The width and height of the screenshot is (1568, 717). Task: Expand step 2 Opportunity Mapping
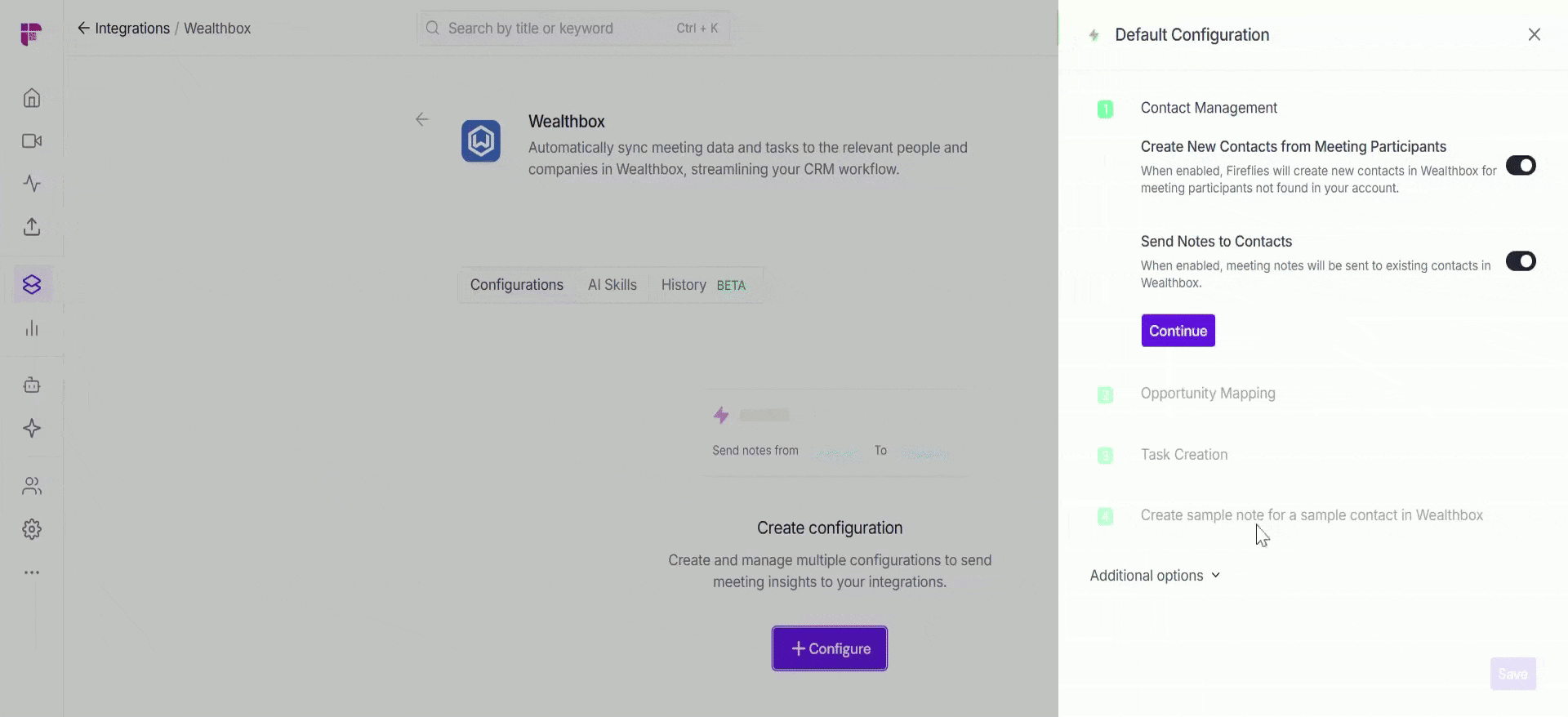(x=1208, y=394)
